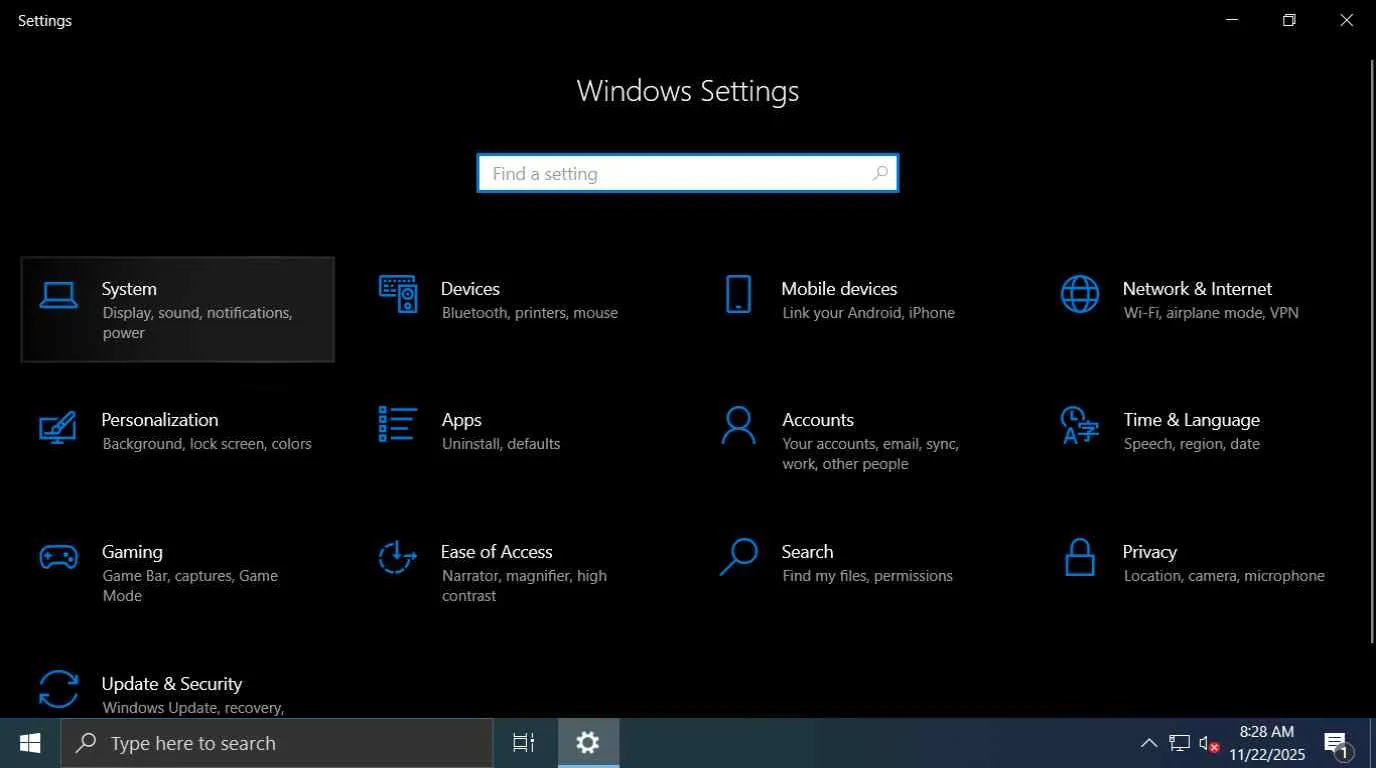The image size is (1376, 768).
Task: Open the Personalization title
Action: (x=160, y=420)
